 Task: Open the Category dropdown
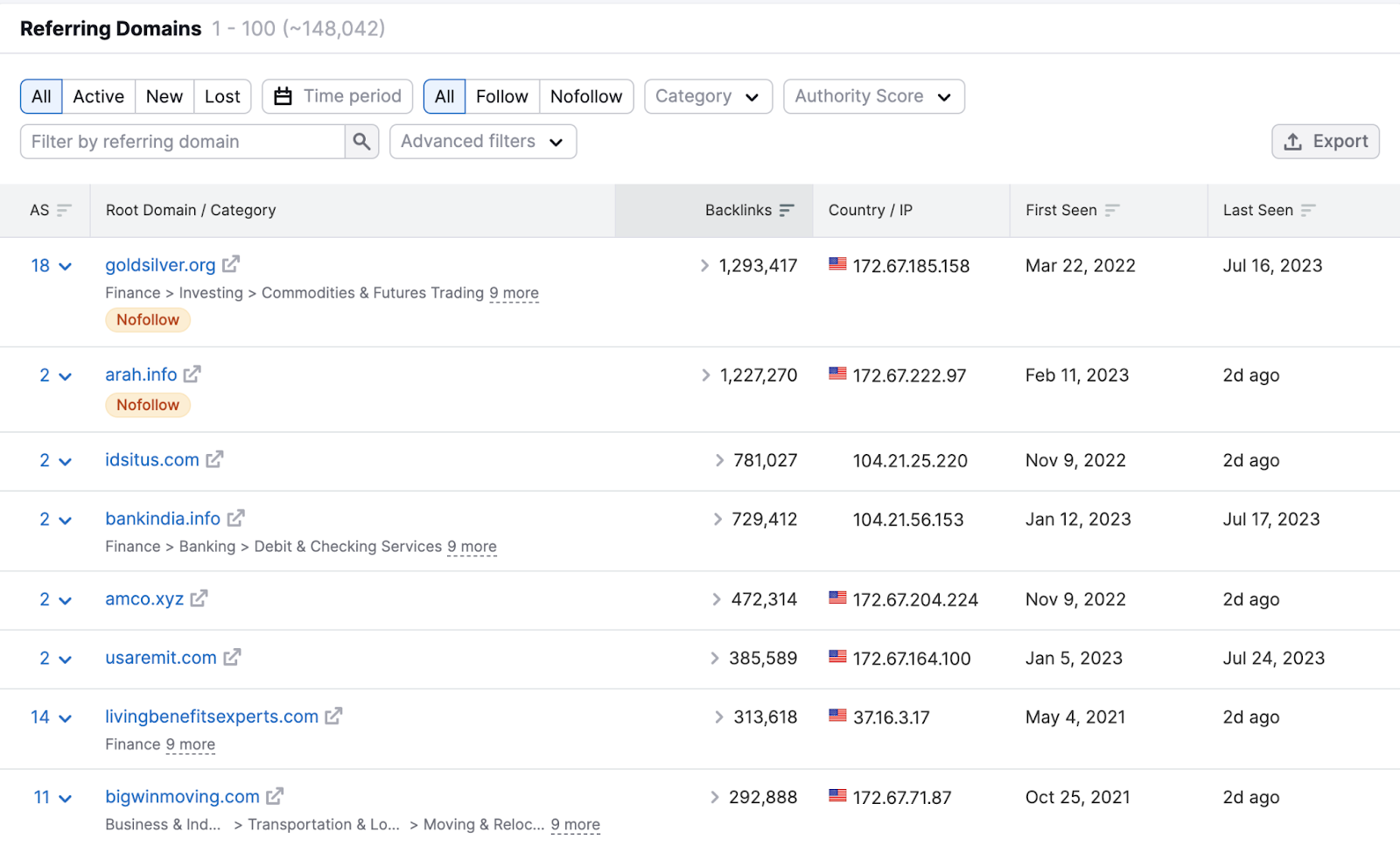click(708, 96)
